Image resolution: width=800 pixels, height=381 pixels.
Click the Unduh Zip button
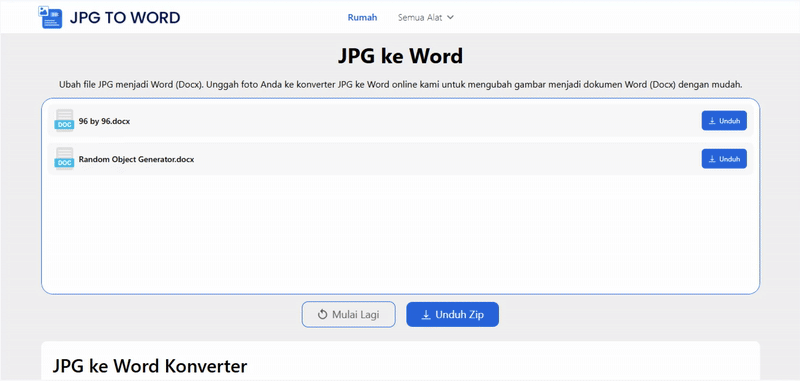[x=452, y=314]
